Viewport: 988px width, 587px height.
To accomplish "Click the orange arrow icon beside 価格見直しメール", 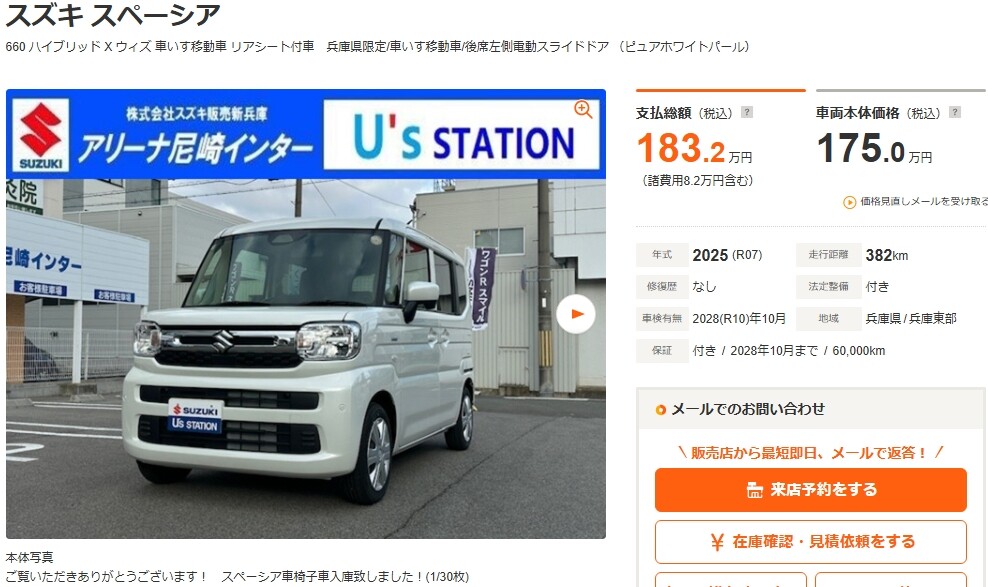I will [x=849, y=202].
